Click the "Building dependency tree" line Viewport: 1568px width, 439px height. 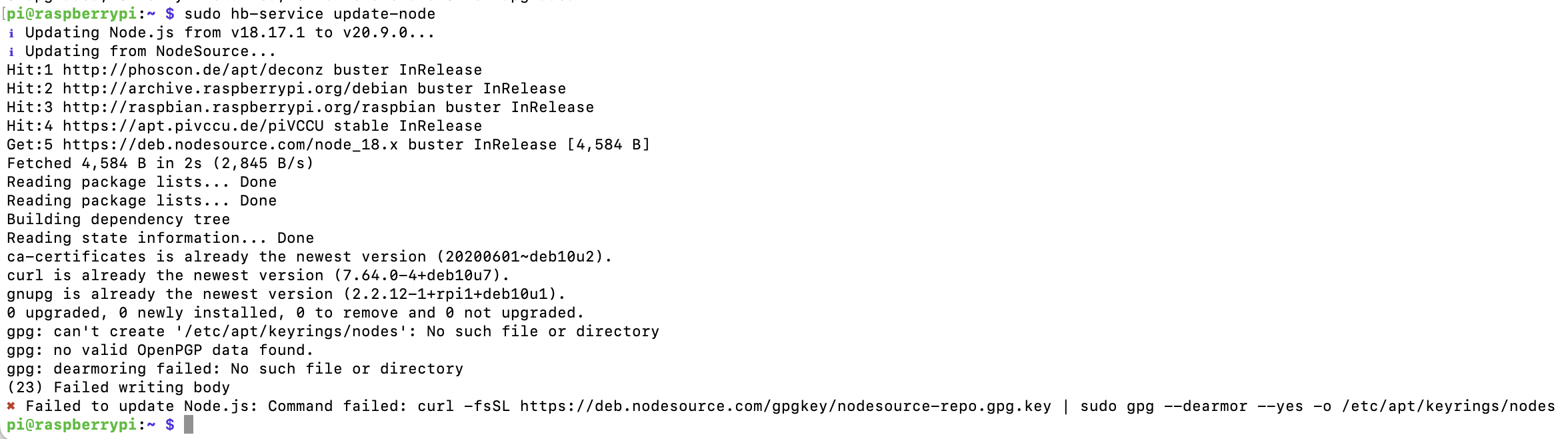point(118,220)
